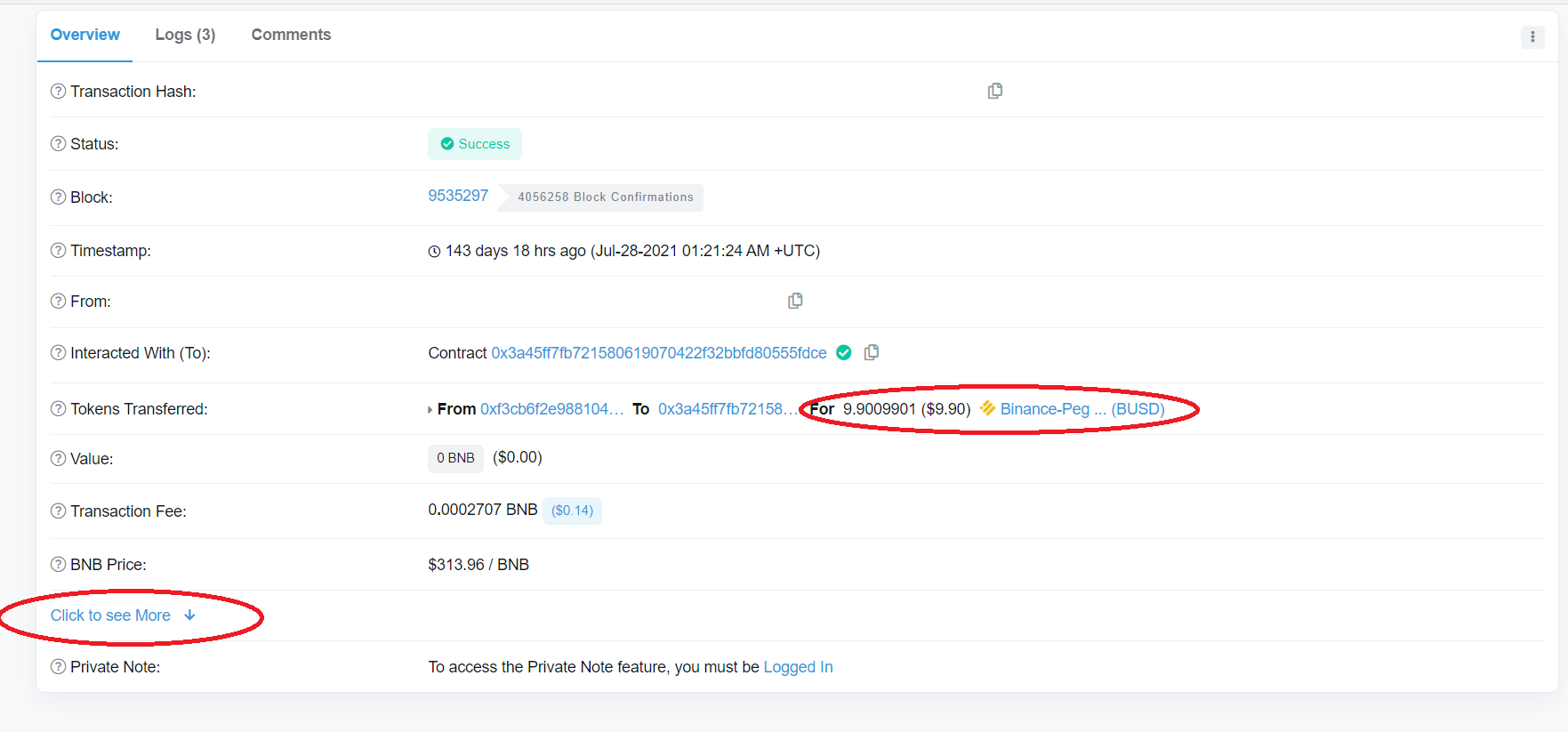Open Binance-Peg BUSD token link
1568x732 pixels.
1082,409
